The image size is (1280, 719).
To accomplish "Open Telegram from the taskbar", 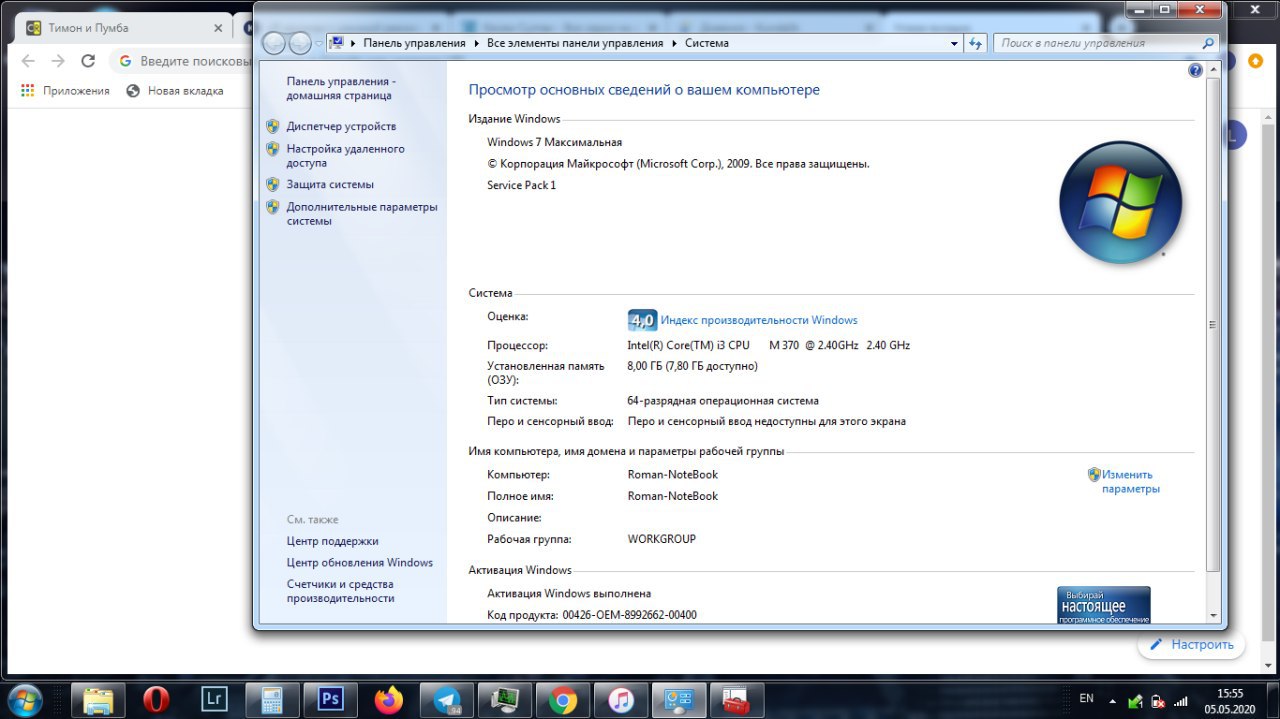I will [446, 699].
